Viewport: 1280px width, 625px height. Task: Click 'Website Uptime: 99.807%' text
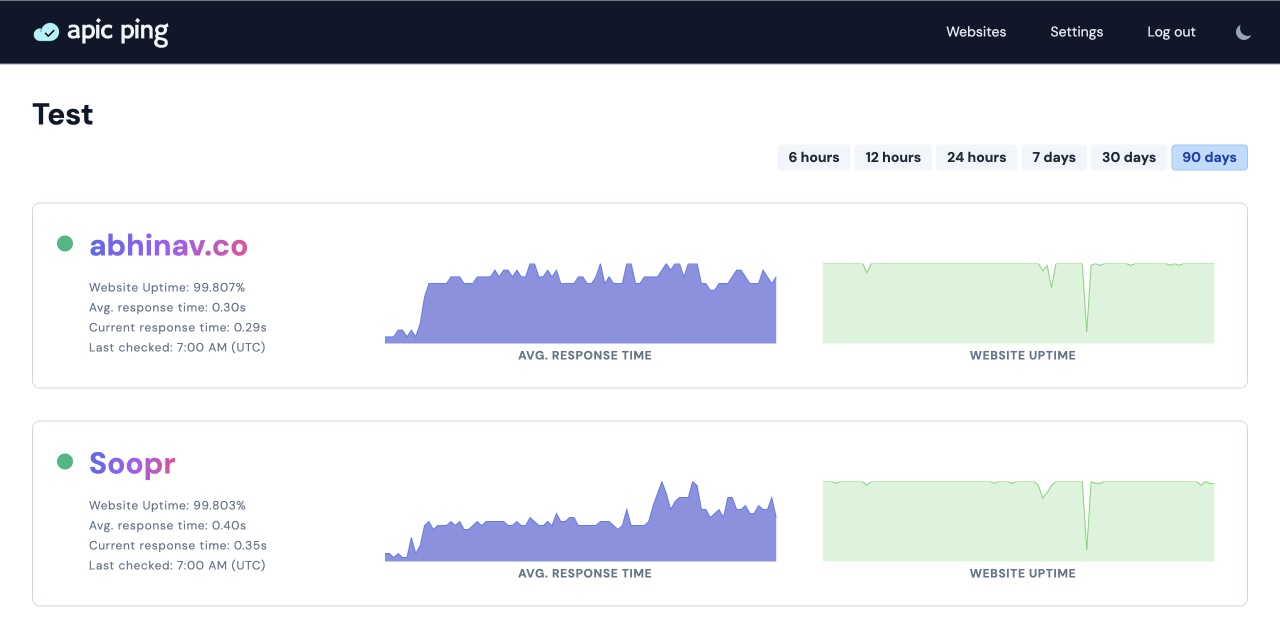(167, 287)
